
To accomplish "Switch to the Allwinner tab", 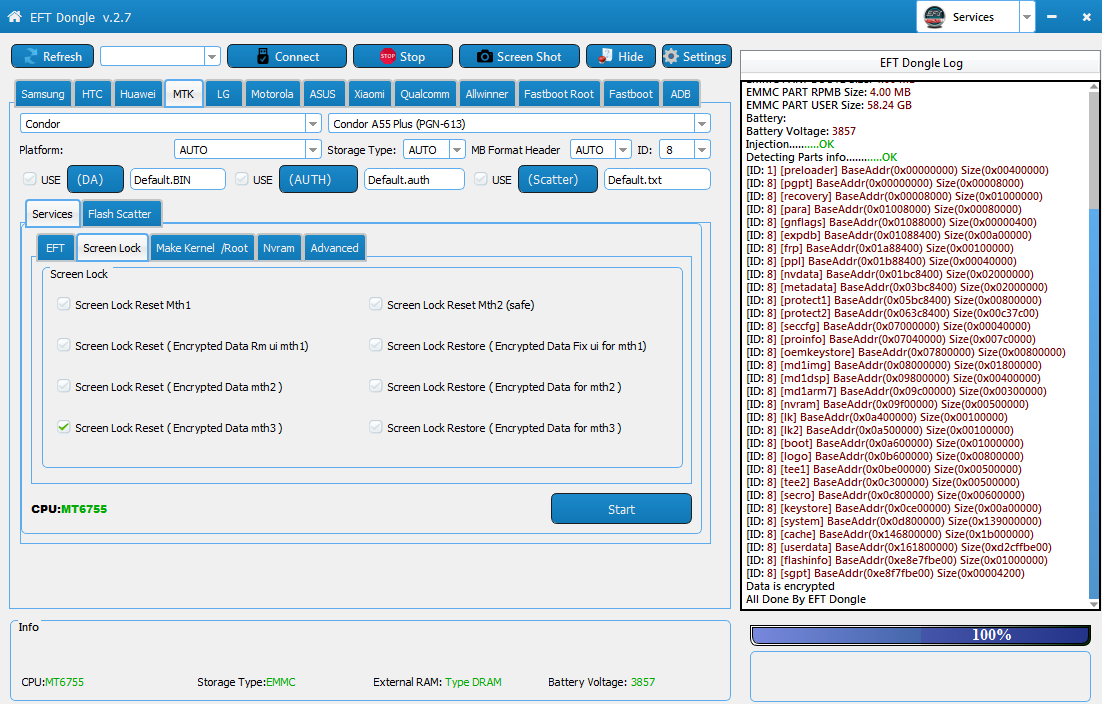I will (487, 93).
